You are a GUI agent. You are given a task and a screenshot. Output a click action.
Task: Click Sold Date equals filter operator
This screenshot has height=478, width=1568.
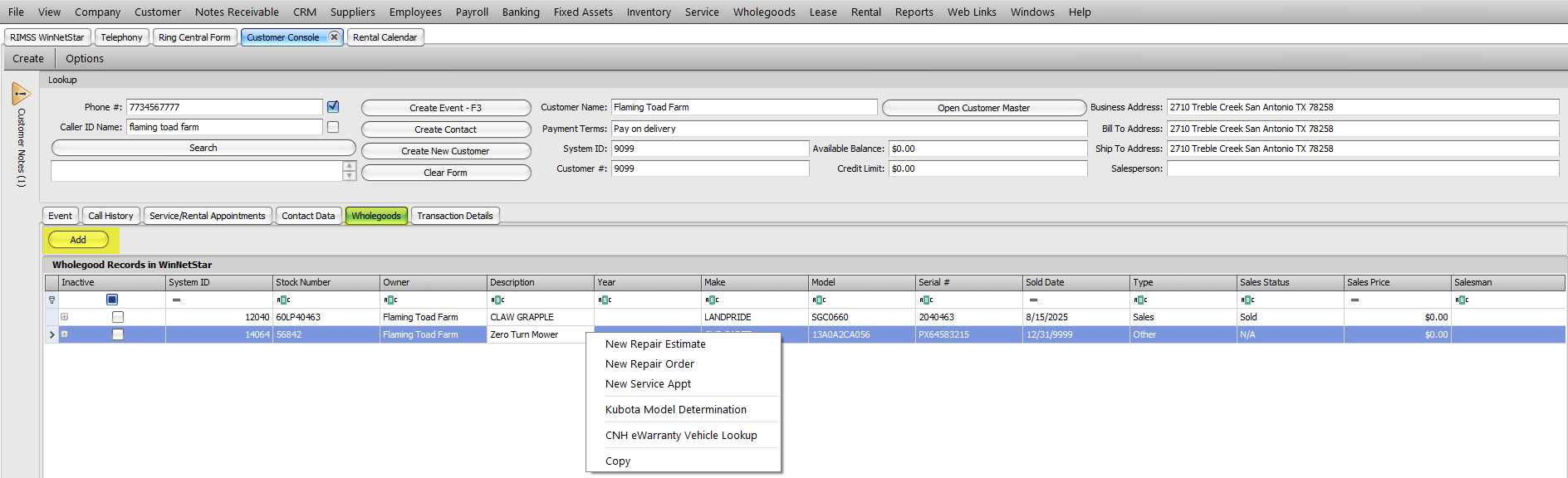pyautogui.click(x=1033, y=300)
